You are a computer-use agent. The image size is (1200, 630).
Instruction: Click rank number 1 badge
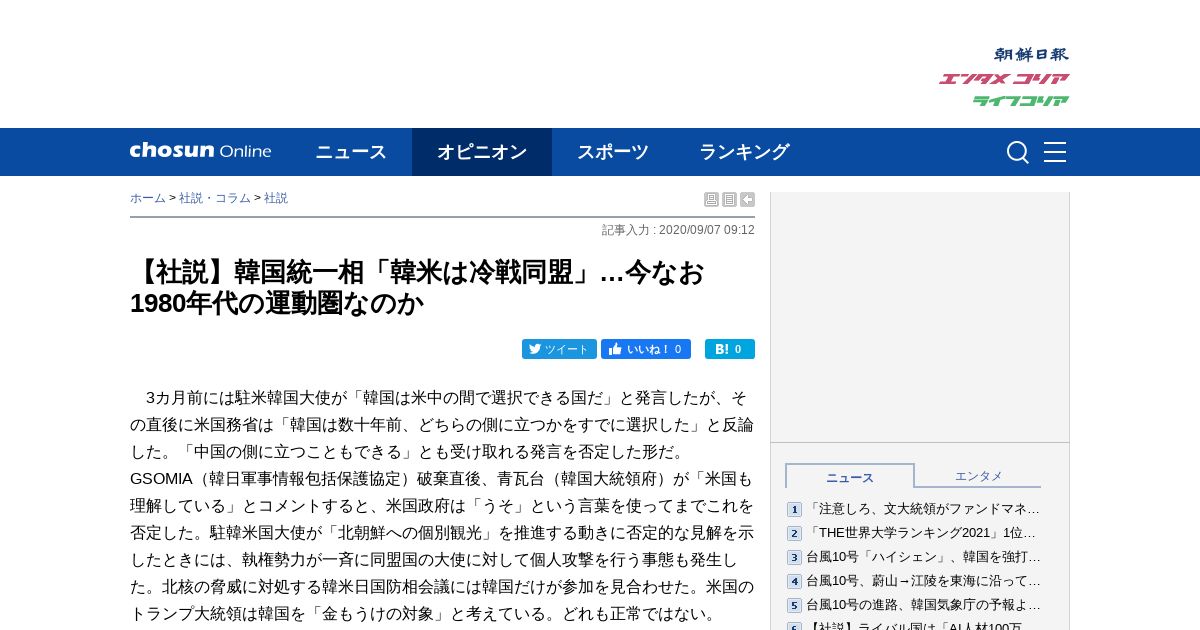794,510
